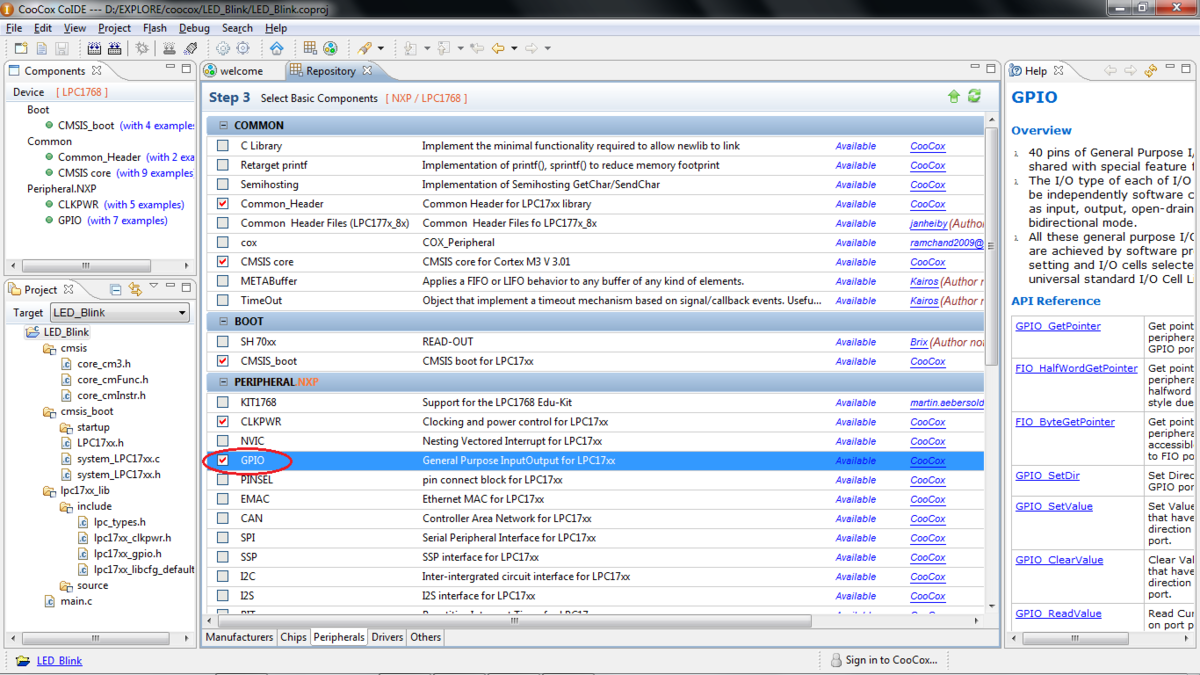Uncheck the CLKPWR checkbox

click(223, 422)
